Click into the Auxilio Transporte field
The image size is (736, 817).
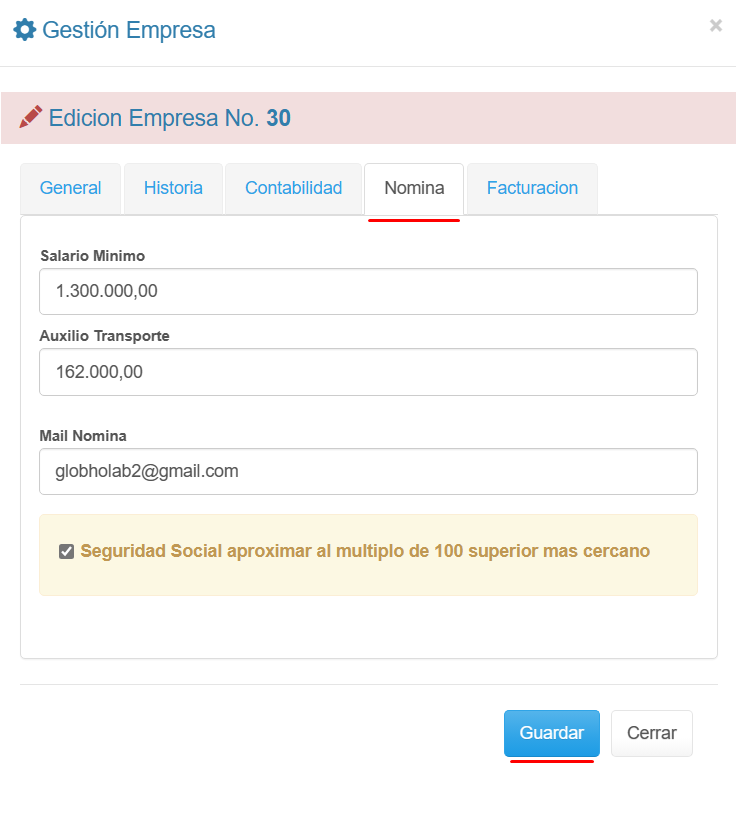coord(368,372)
